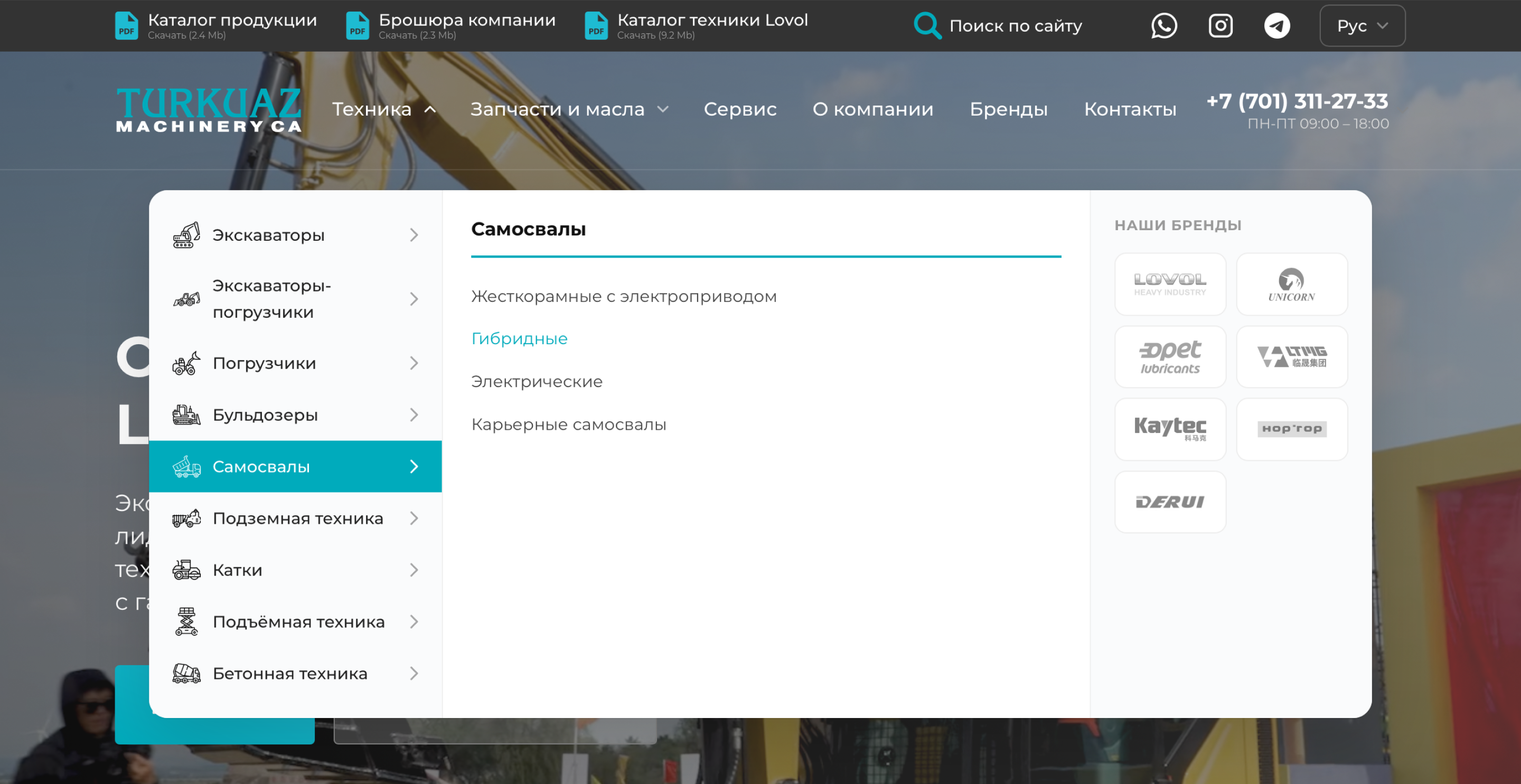Open the Telegram channel icon
This screenshot has height=784, width=1521.
coord(1276,25)
